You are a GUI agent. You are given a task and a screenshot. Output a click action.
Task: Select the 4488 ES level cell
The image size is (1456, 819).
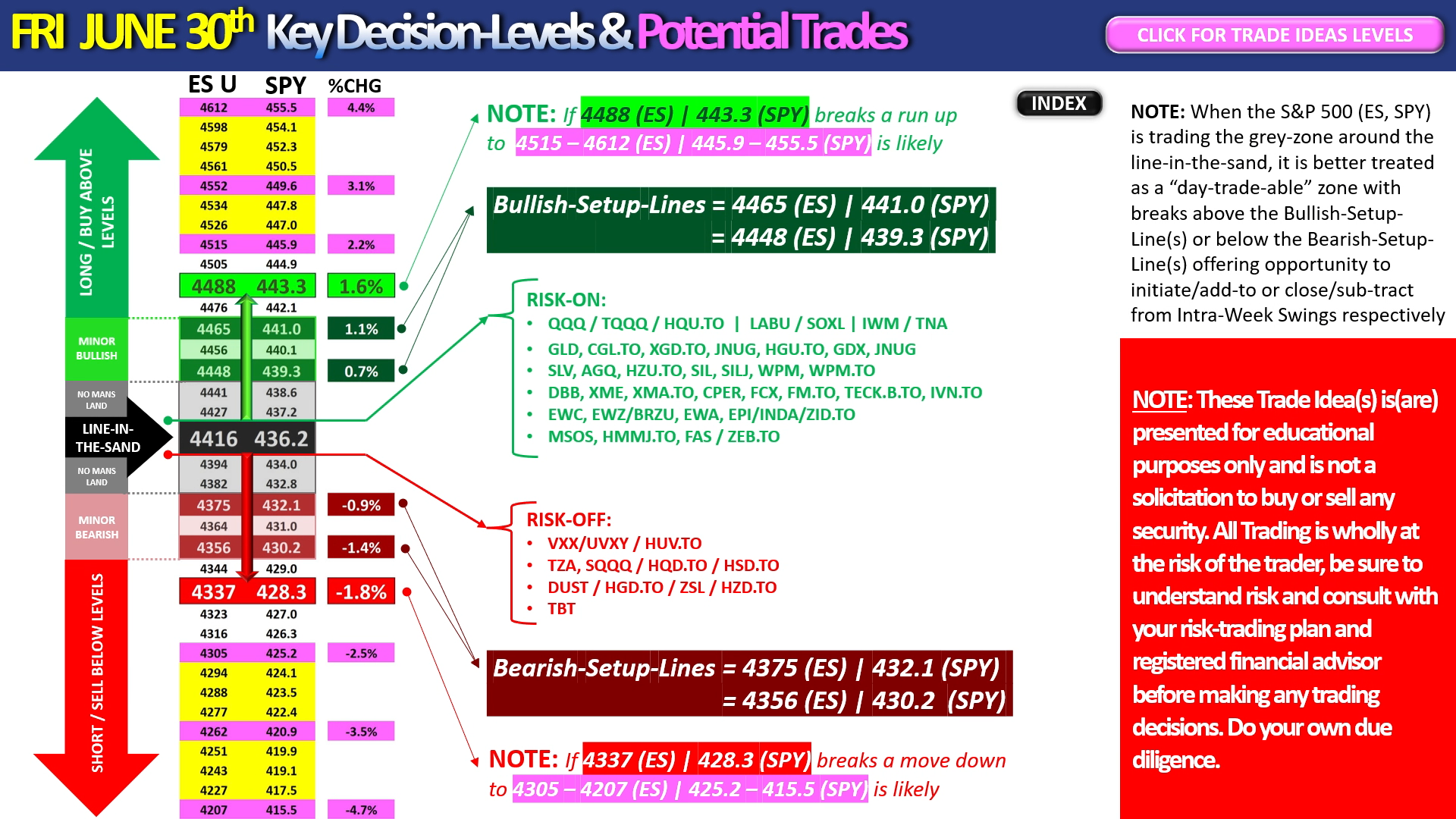coord(214,286)
